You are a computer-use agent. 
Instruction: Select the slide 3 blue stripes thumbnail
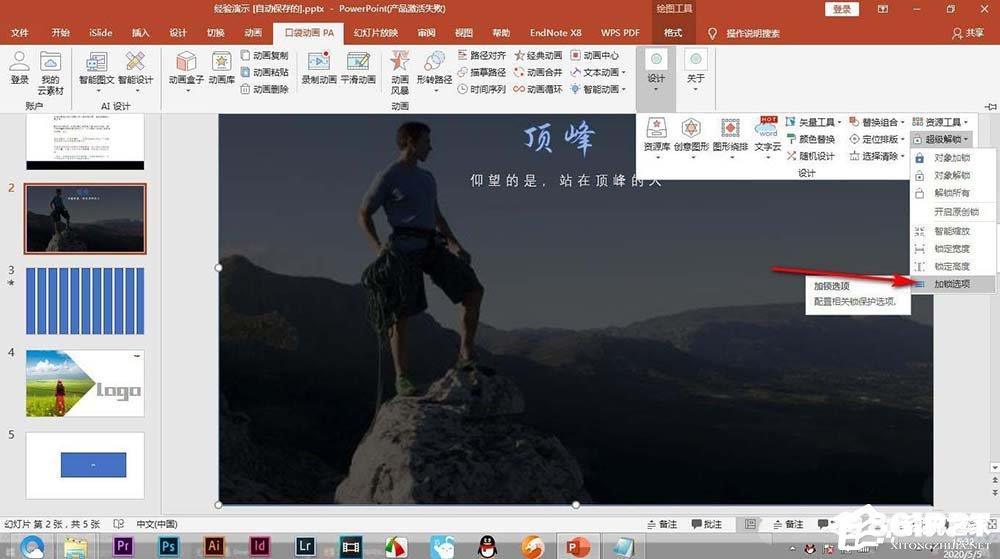85,301
